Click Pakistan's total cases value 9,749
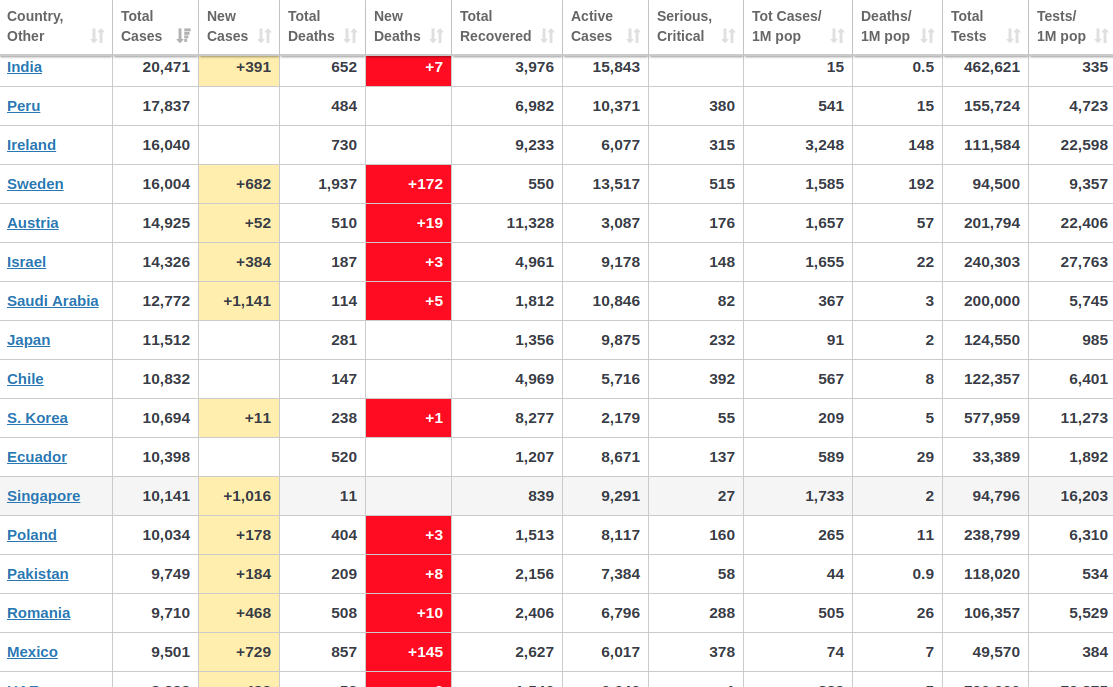This screenshot has width=1113, height=687. (170, 574)
